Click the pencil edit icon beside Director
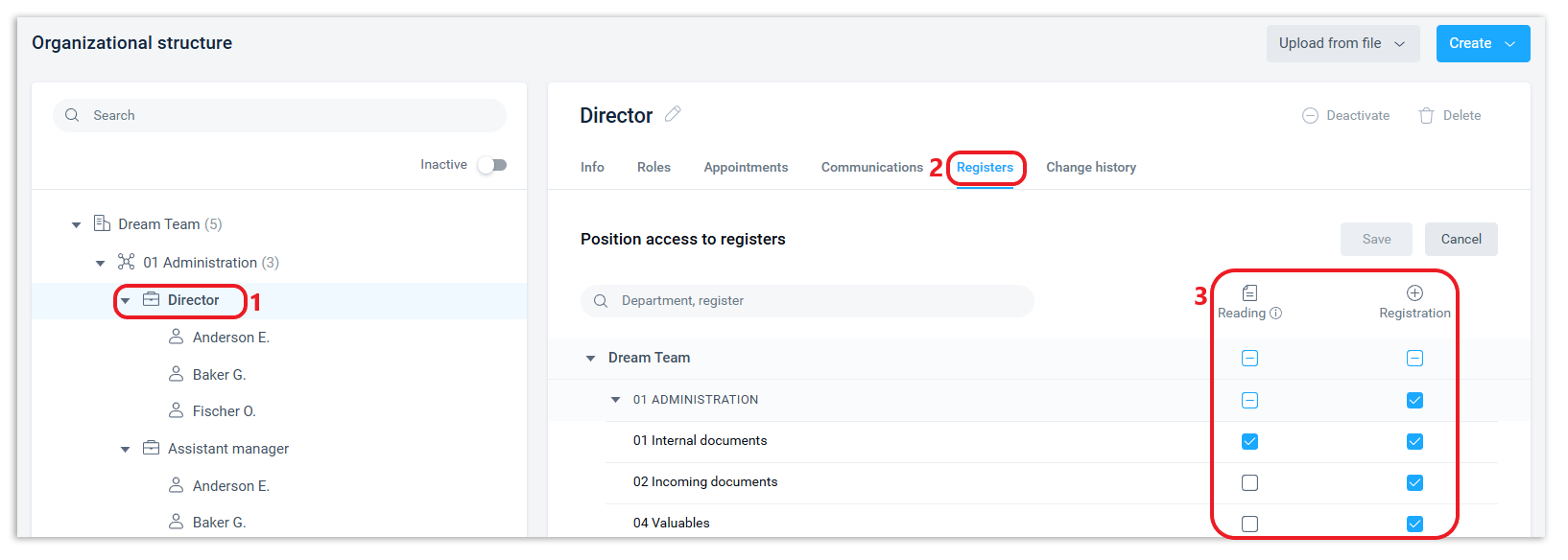Viewport: 1568px width, 560px height. click(673, 114)
